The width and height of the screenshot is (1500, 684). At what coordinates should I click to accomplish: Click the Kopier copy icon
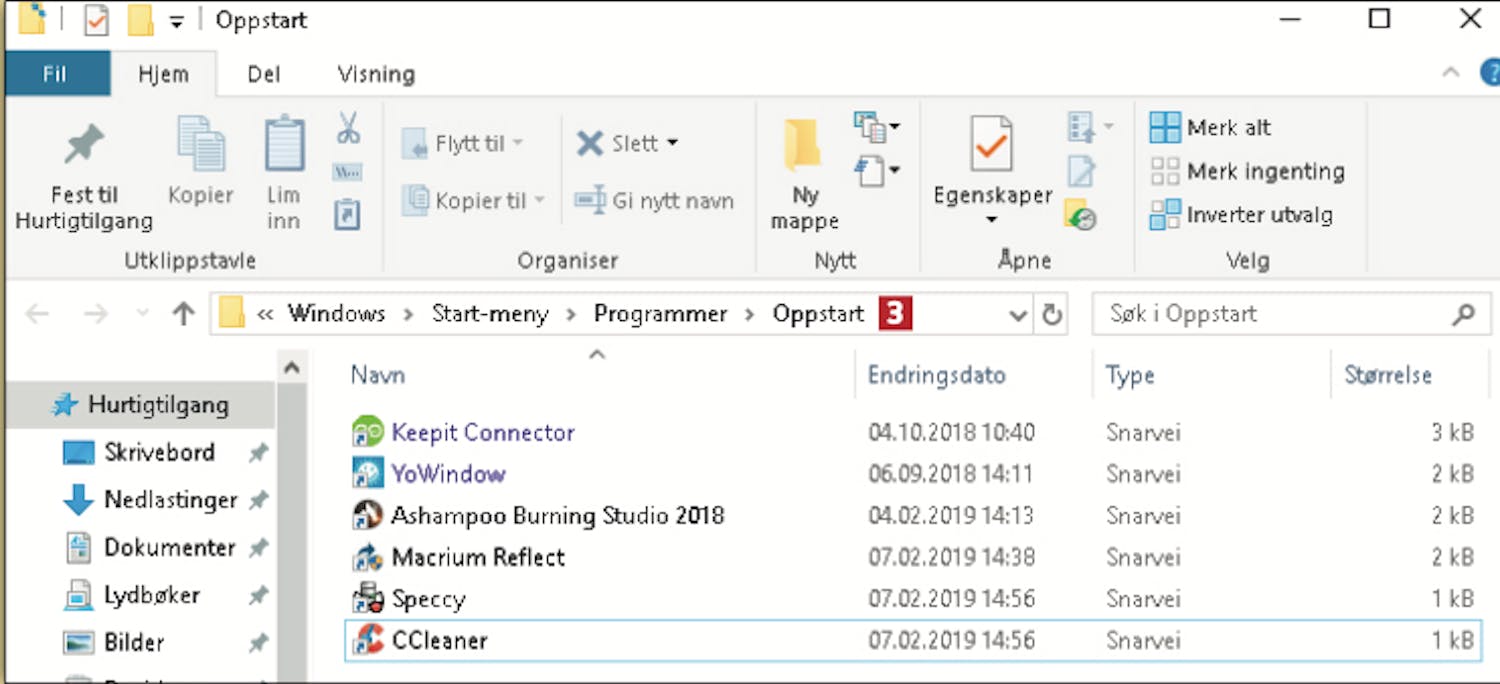(x=201, y=145)
